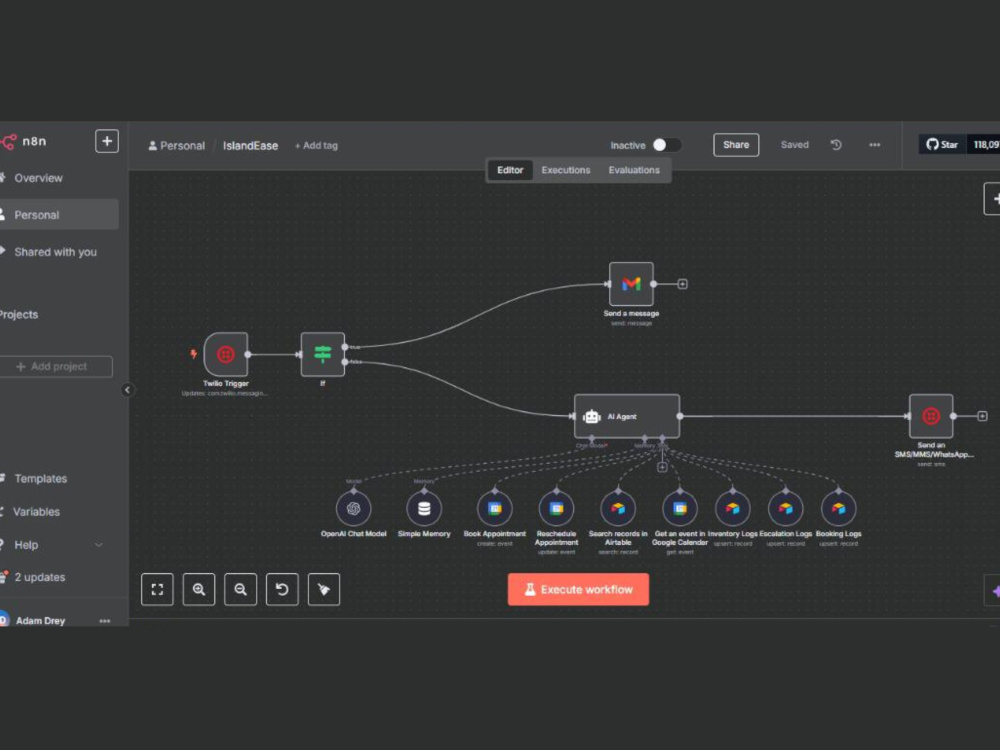Select Get an event in Google Calendar node
Viewport: 1000px width, 750px height.
680,508
